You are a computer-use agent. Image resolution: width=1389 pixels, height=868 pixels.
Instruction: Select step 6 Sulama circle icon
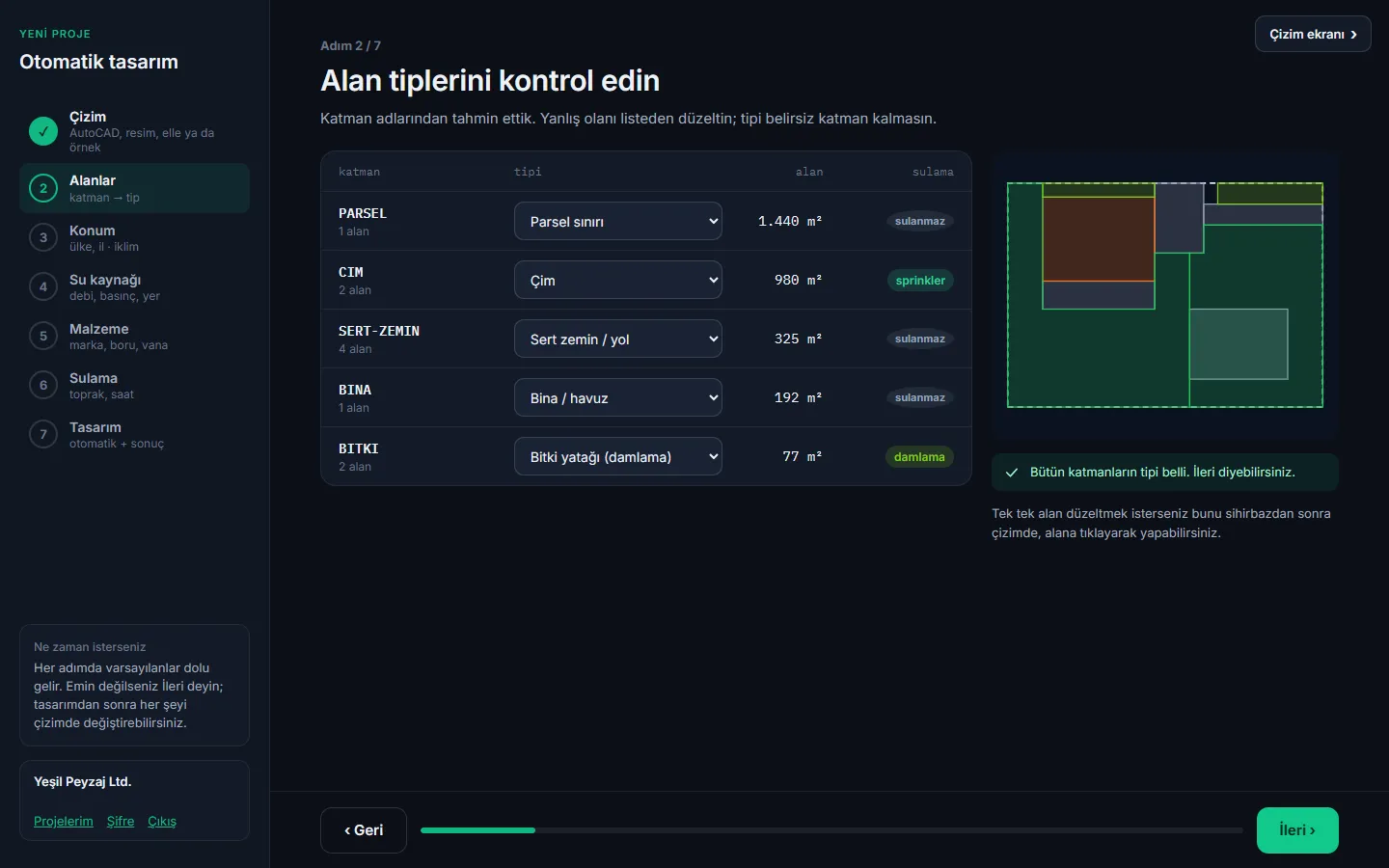click(x=43, y=385)
